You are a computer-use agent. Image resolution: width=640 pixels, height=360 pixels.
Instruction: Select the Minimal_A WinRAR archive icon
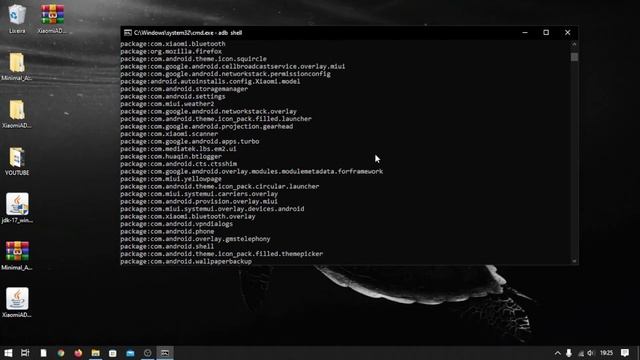click(x=17, y=256)
